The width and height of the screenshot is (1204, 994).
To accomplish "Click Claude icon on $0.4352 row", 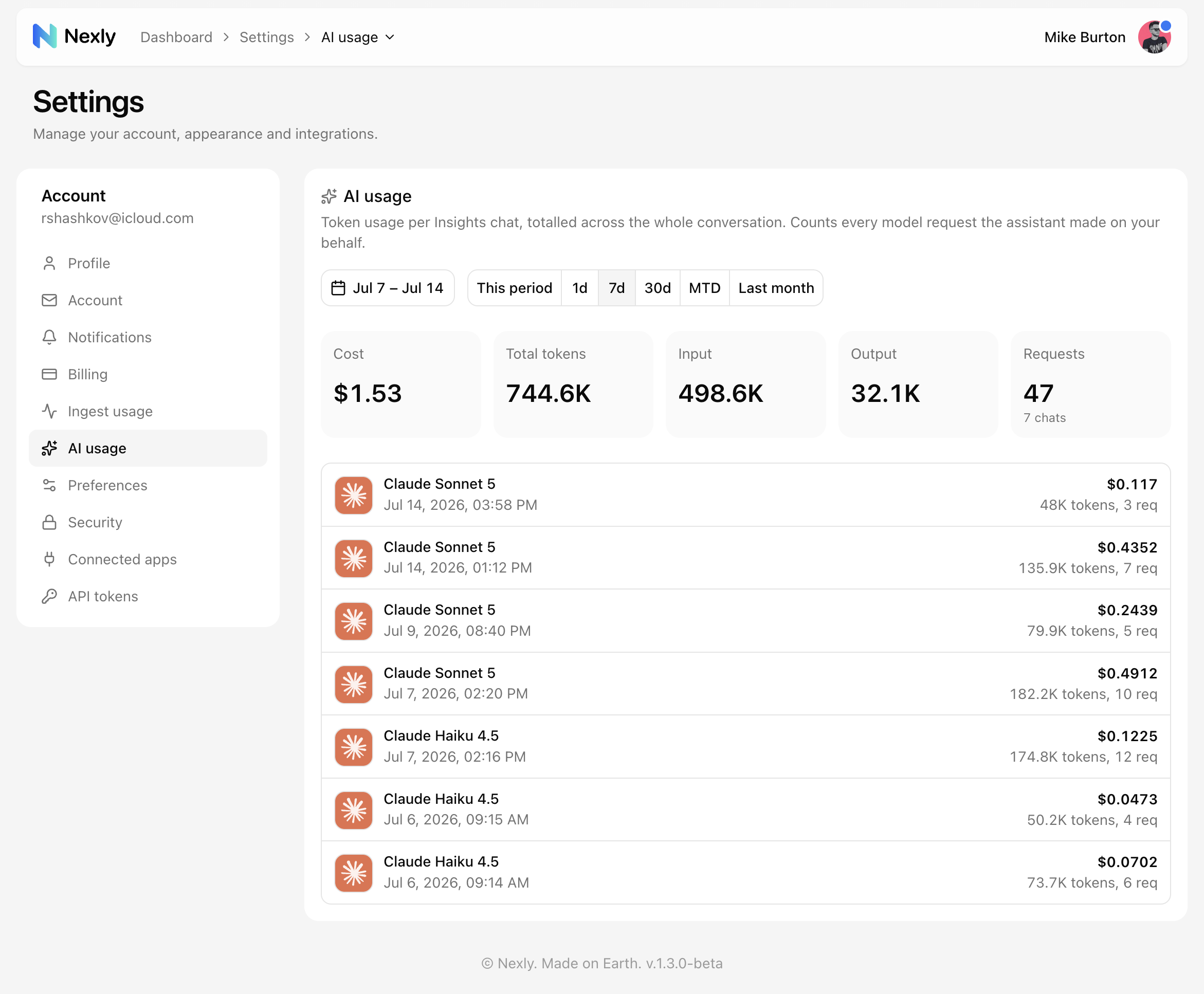I will (x=353, y=558).
